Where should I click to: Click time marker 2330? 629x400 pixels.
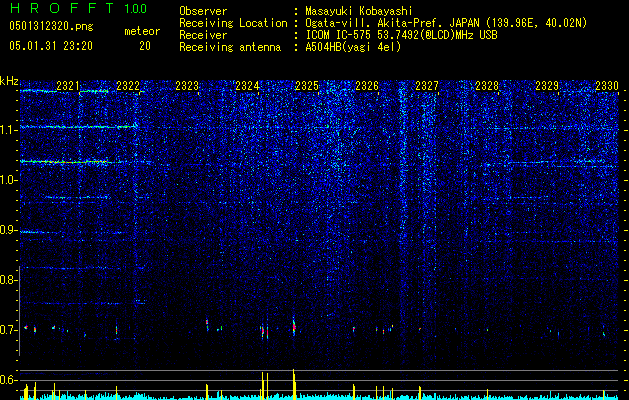(x=607, y=86)
